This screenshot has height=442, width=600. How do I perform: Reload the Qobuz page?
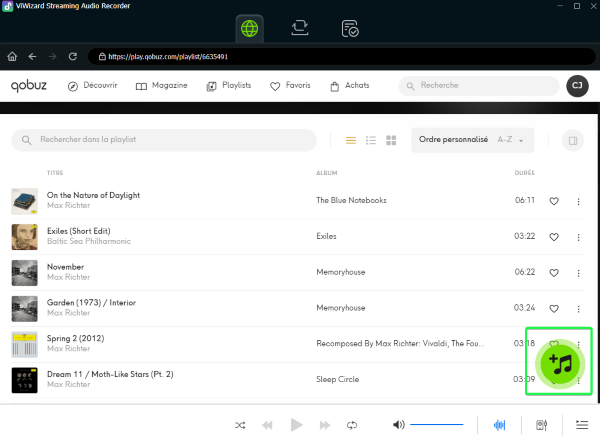(x=73, y=57)
